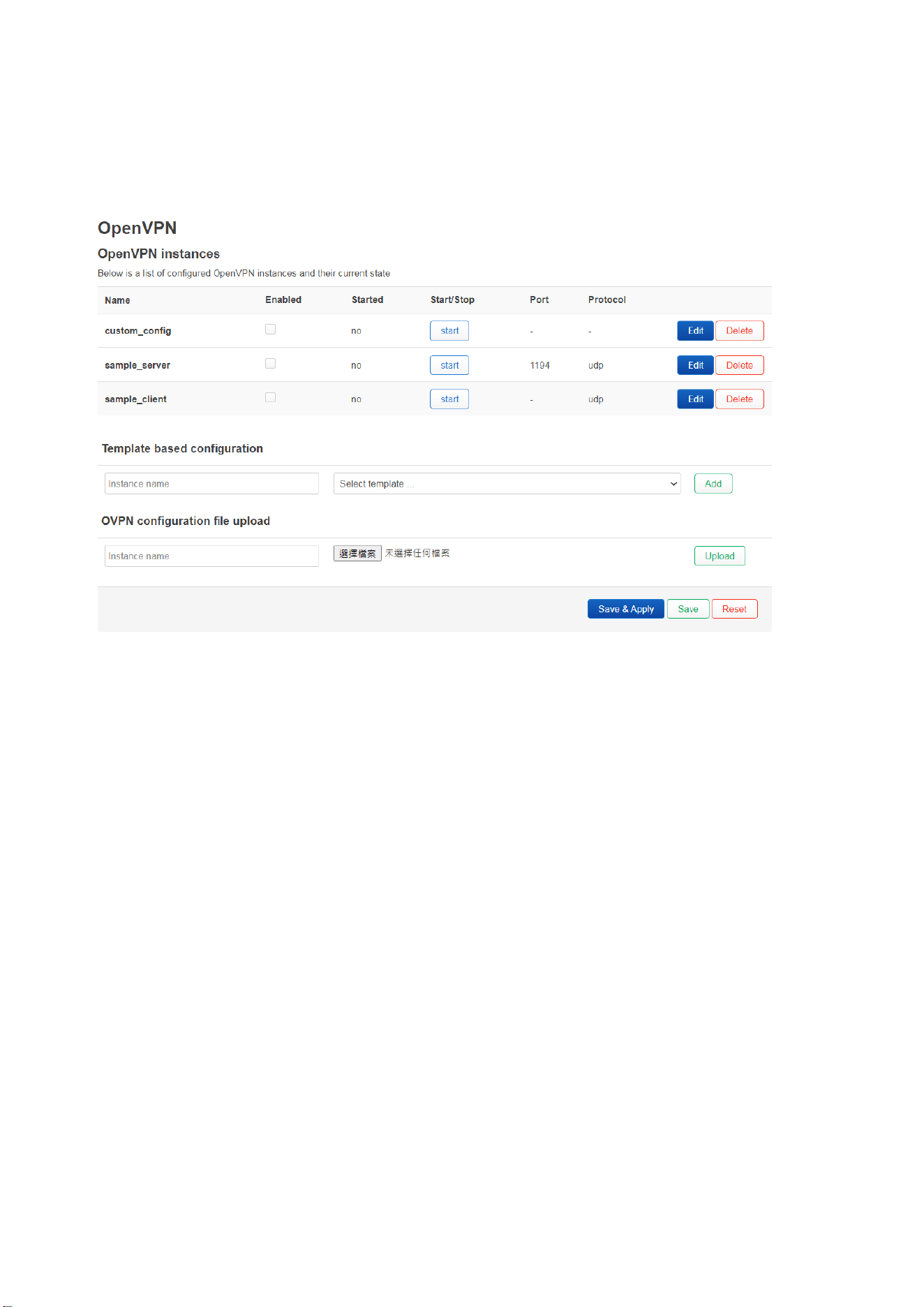The image size is (924, 1307).
Task: Enable the sample_client instance checkbox
Action: click(270, 397)
